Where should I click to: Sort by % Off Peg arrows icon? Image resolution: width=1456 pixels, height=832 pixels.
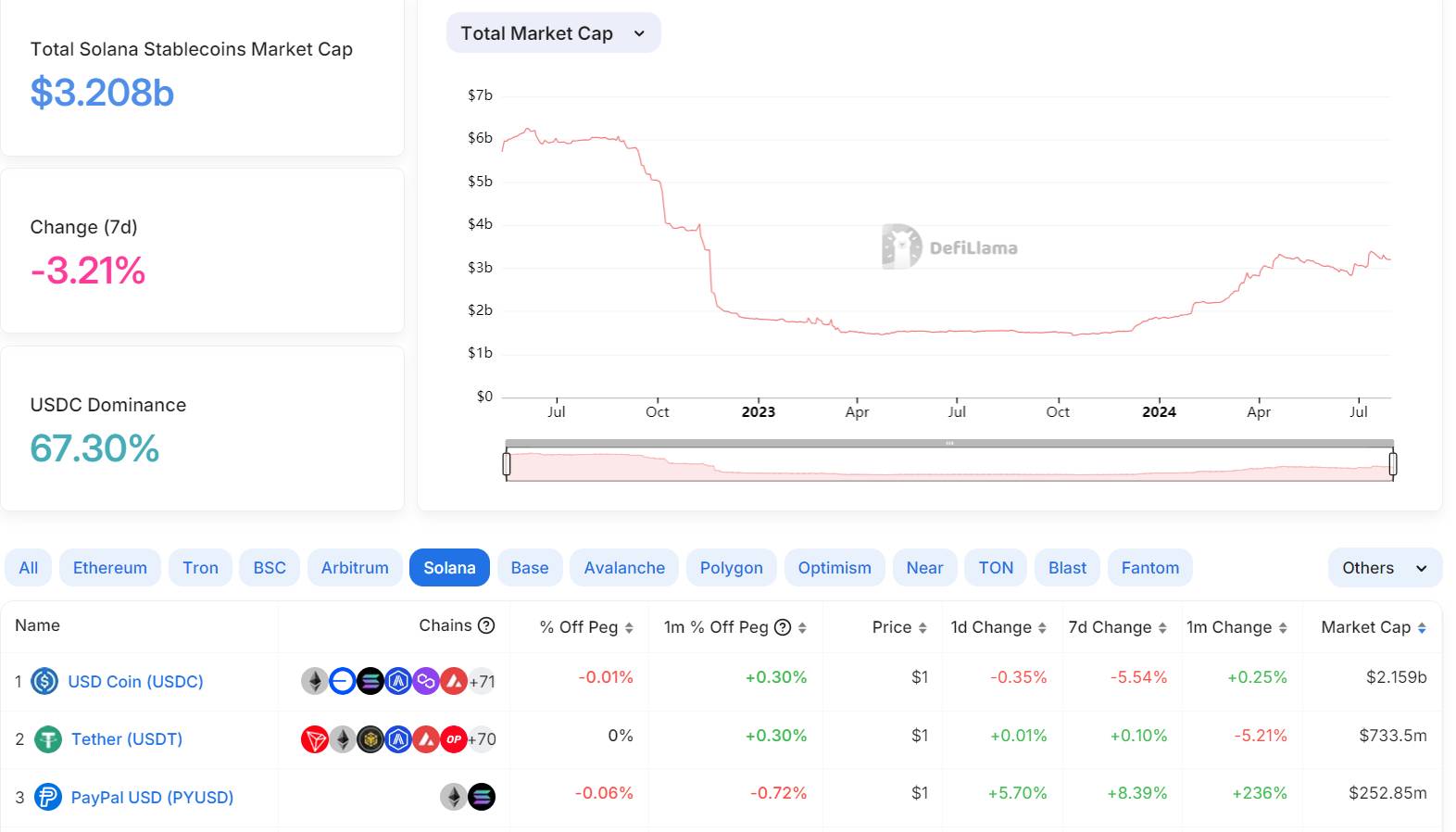[629, 628]
